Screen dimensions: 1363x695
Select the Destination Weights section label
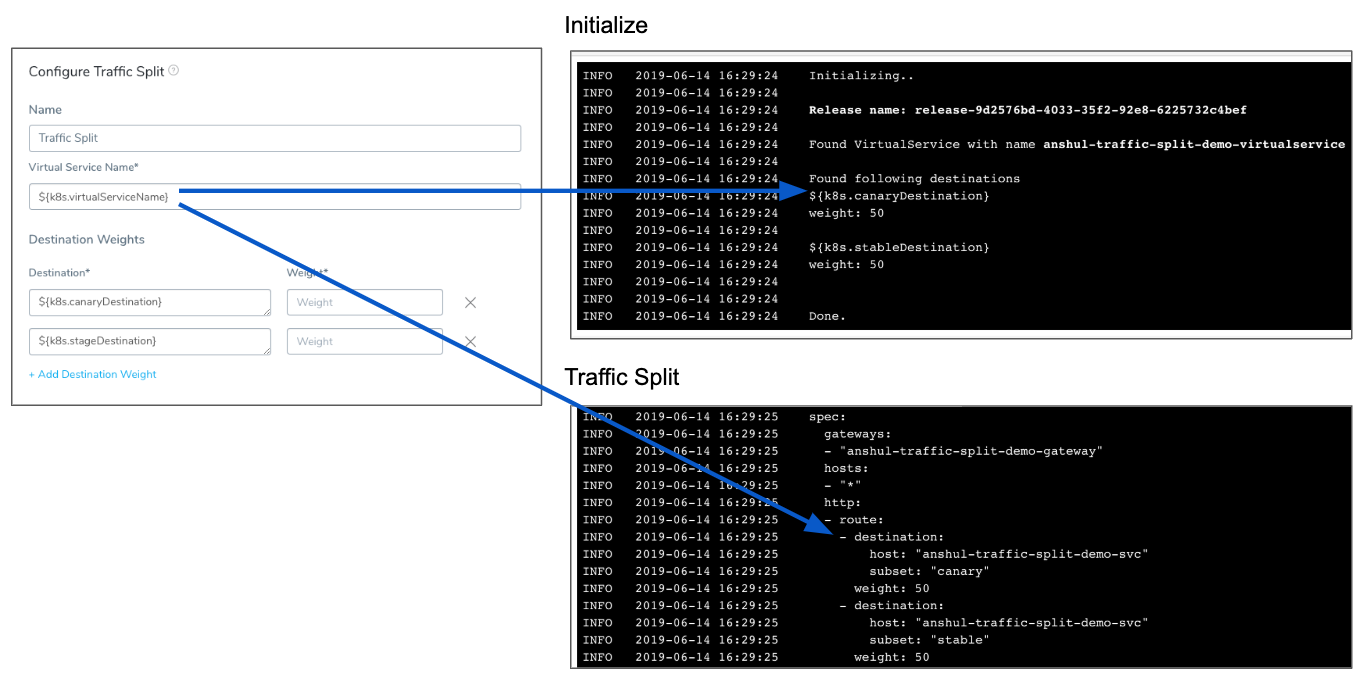click(x=86, y=239)
